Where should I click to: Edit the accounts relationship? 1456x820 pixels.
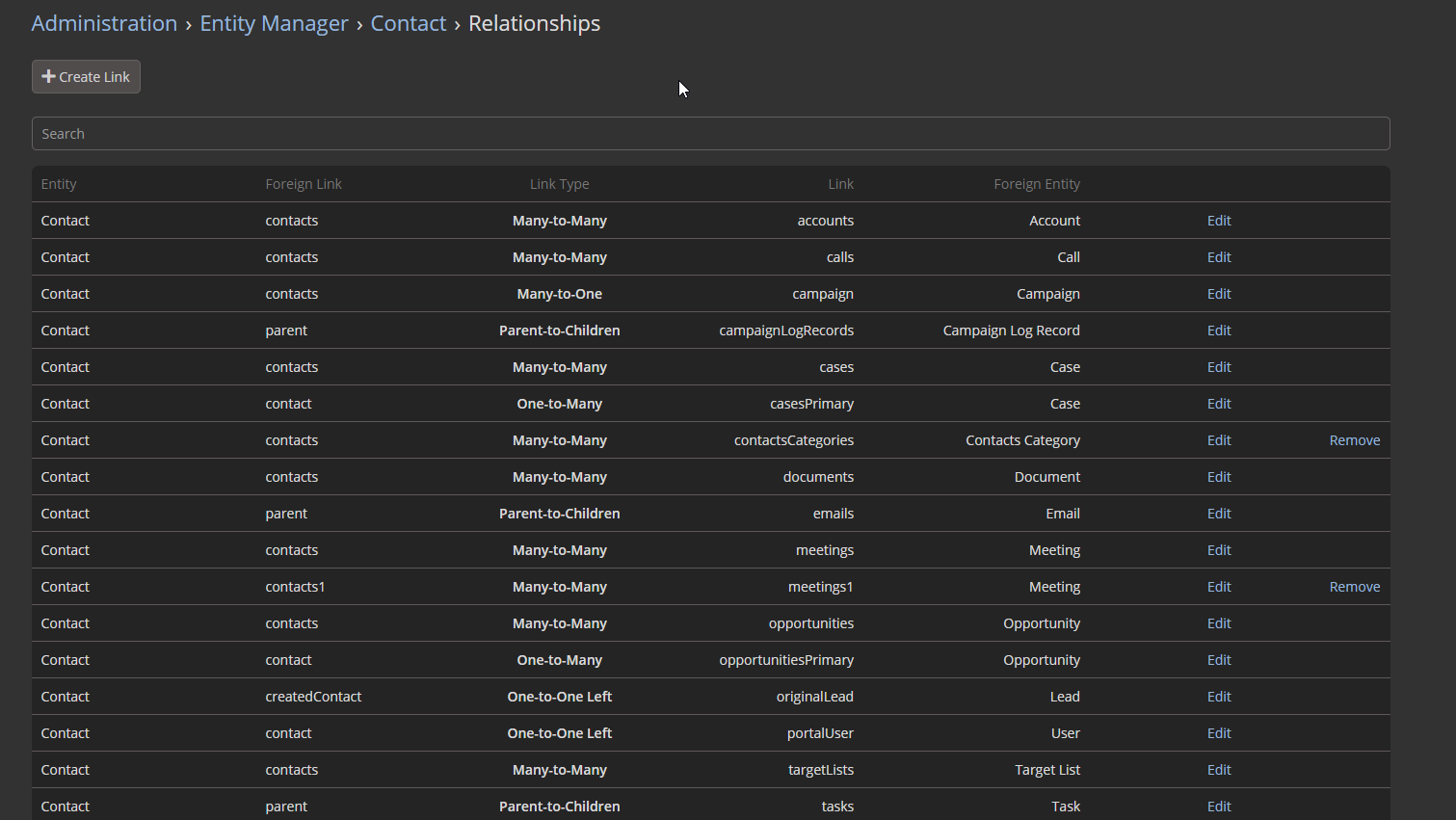point(1218,221)
